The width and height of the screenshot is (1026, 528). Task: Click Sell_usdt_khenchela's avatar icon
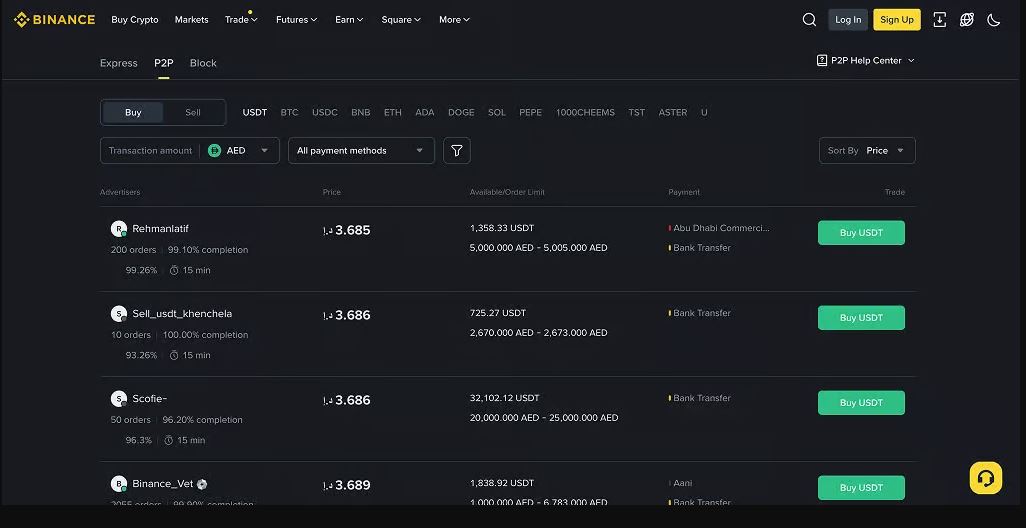[118, 314]
